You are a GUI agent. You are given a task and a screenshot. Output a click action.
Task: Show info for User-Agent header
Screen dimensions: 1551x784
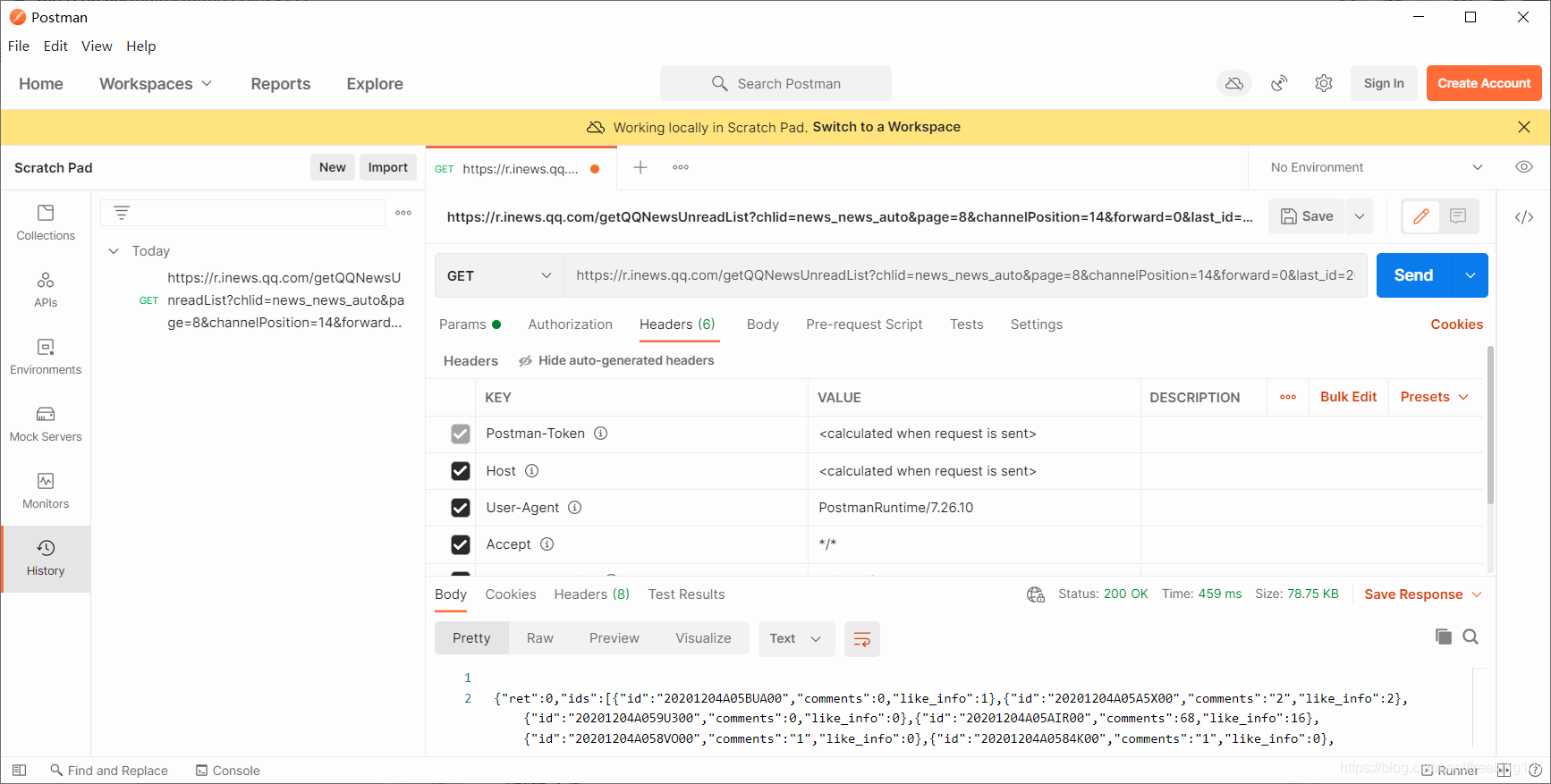(x=575, y=508)
